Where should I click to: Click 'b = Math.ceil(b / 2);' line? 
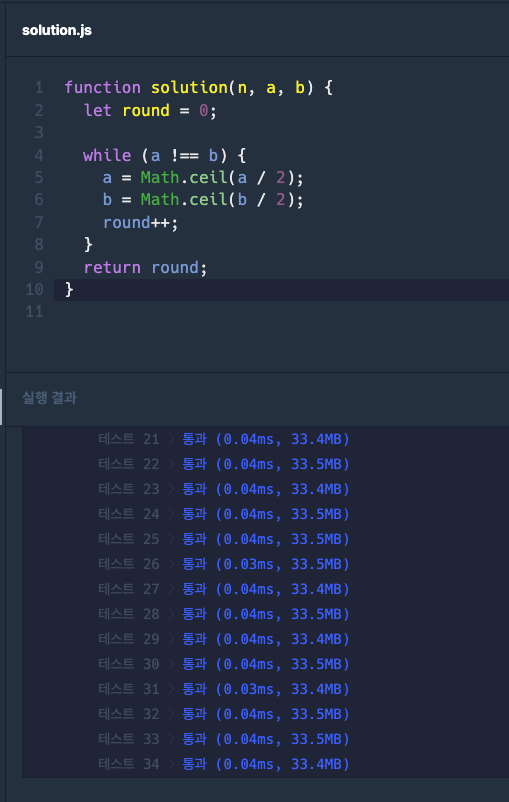203,199
